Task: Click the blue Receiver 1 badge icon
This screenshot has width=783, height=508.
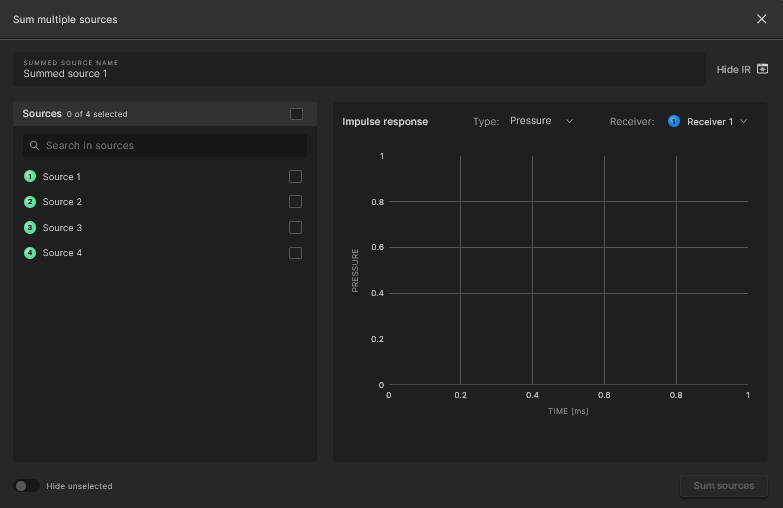Action: (673, 122)
